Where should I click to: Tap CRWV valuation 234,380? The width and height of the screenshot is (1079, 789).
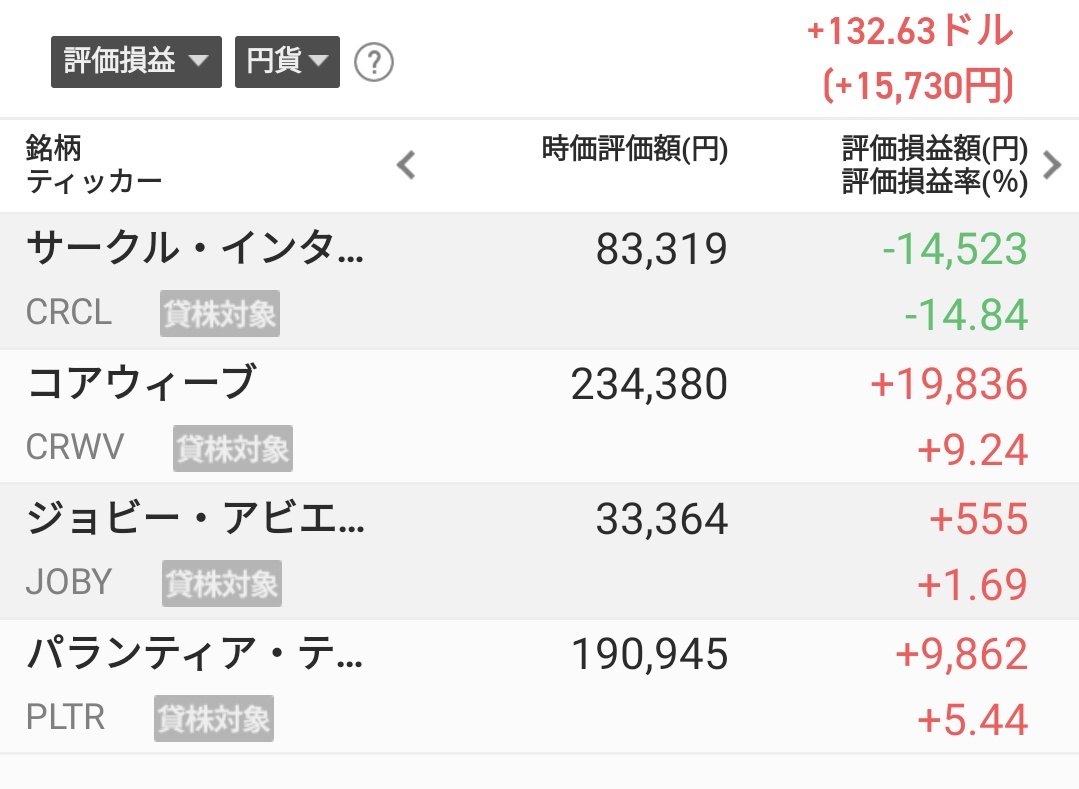649,384
